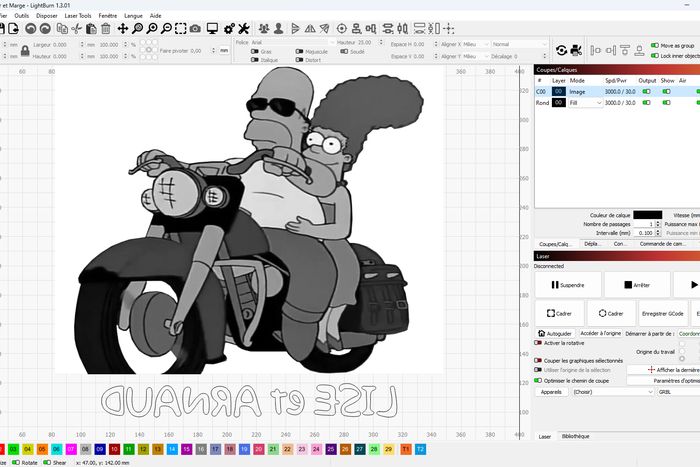The height and width of the screenshot is (467, 700).
Task: Click the Paste clipboard icon
Action: click(x=91, y=29)
